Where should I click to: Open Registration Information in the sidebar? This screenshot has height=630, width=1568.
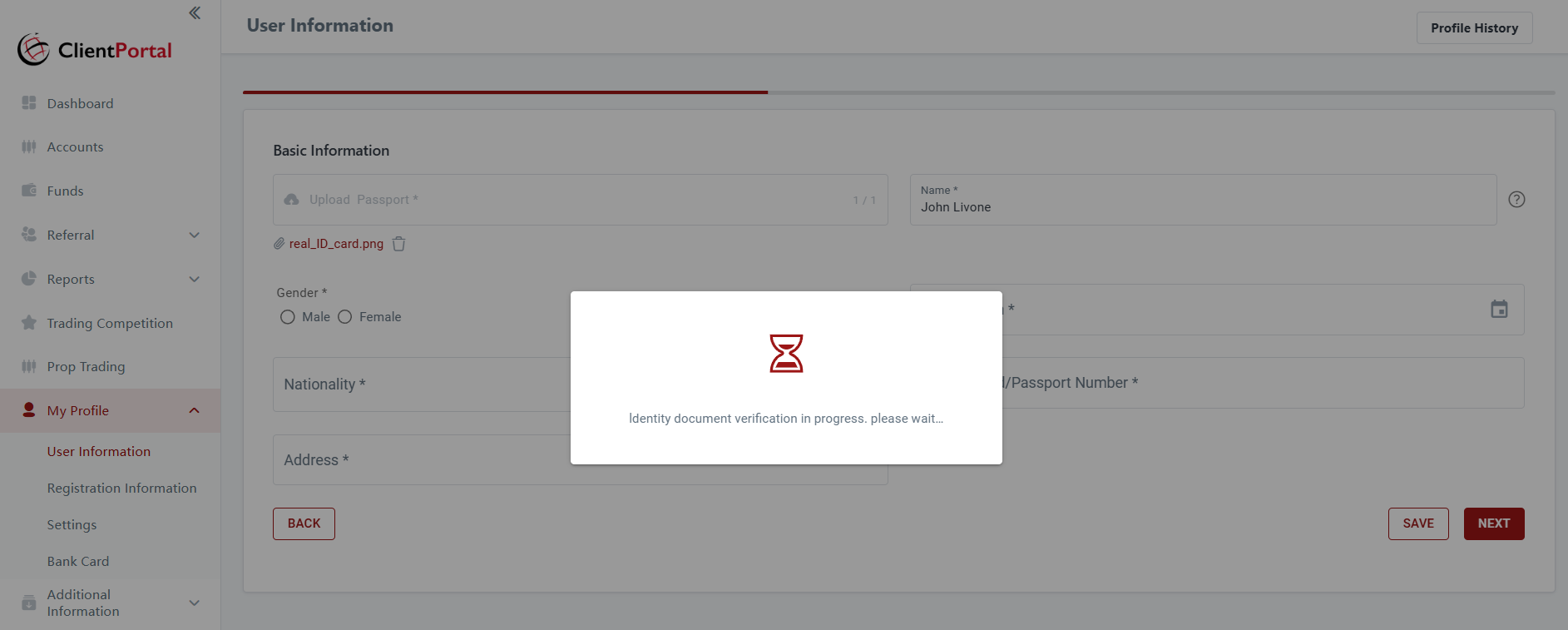[122, 489]
